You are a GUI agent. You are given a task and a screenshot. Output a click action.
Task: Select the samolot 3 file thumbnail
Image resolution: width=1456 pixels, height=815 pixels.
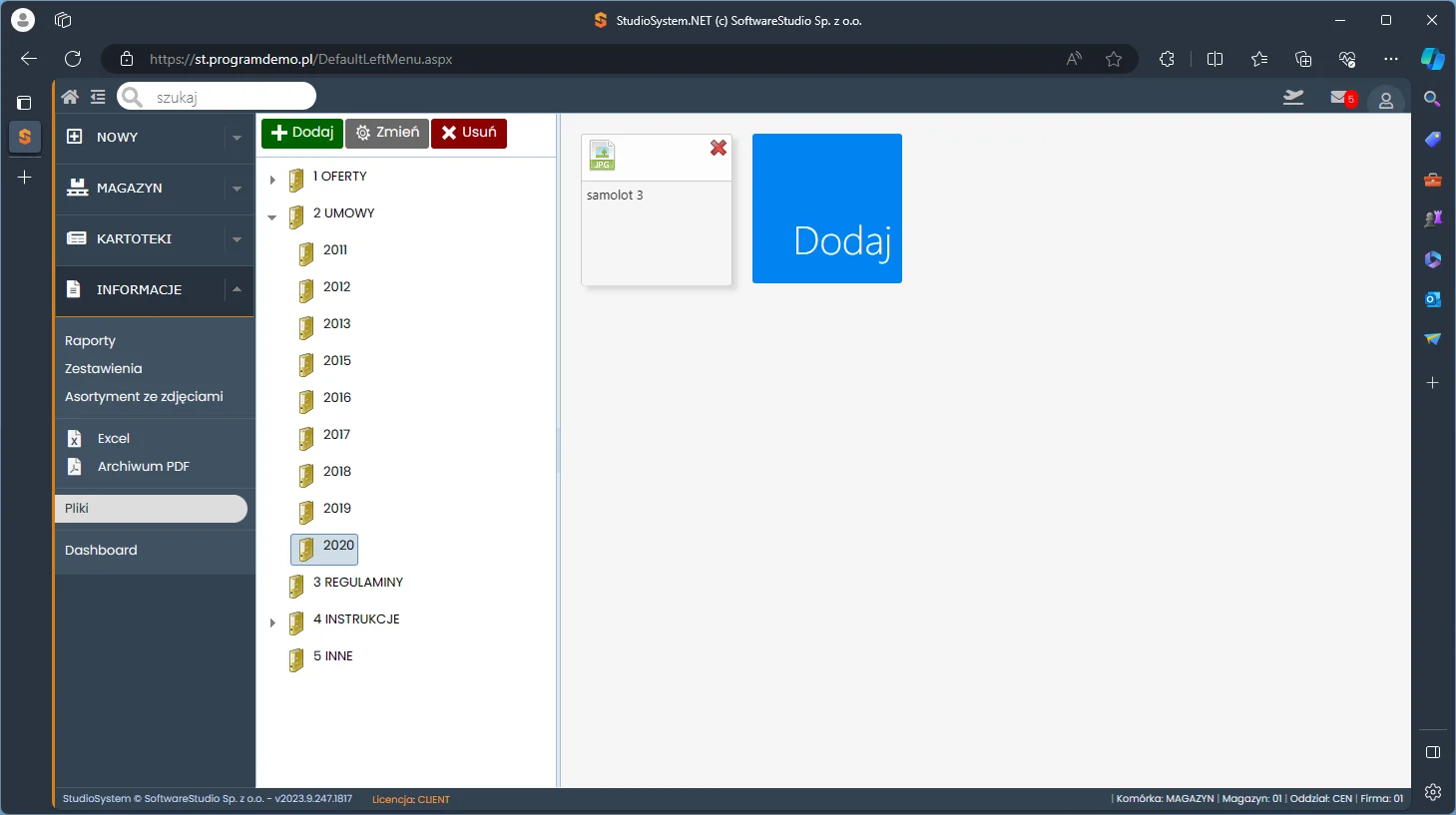click(x=657, y=210)
